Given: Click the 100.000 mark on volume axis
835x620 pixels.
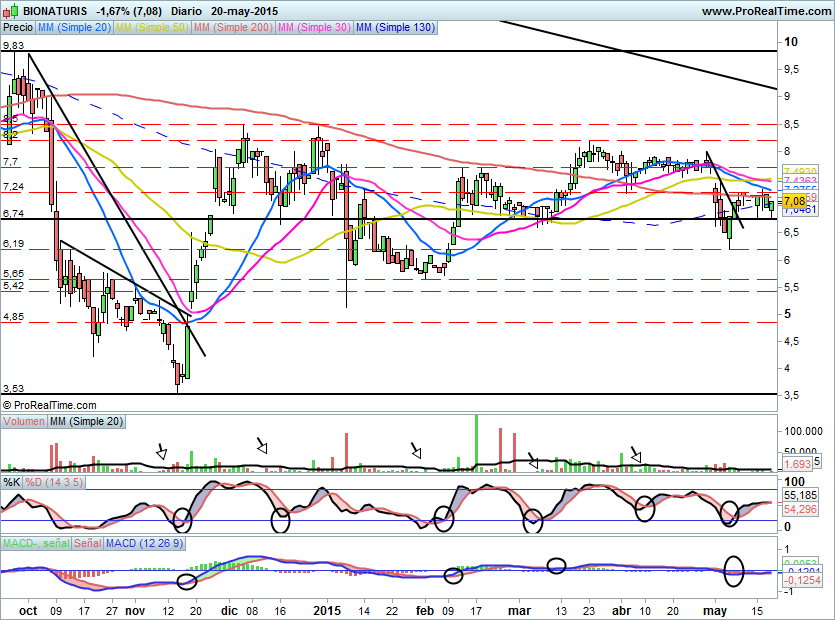Looking at the screenshot, I should pyautogui.click(x=803, y=431).
